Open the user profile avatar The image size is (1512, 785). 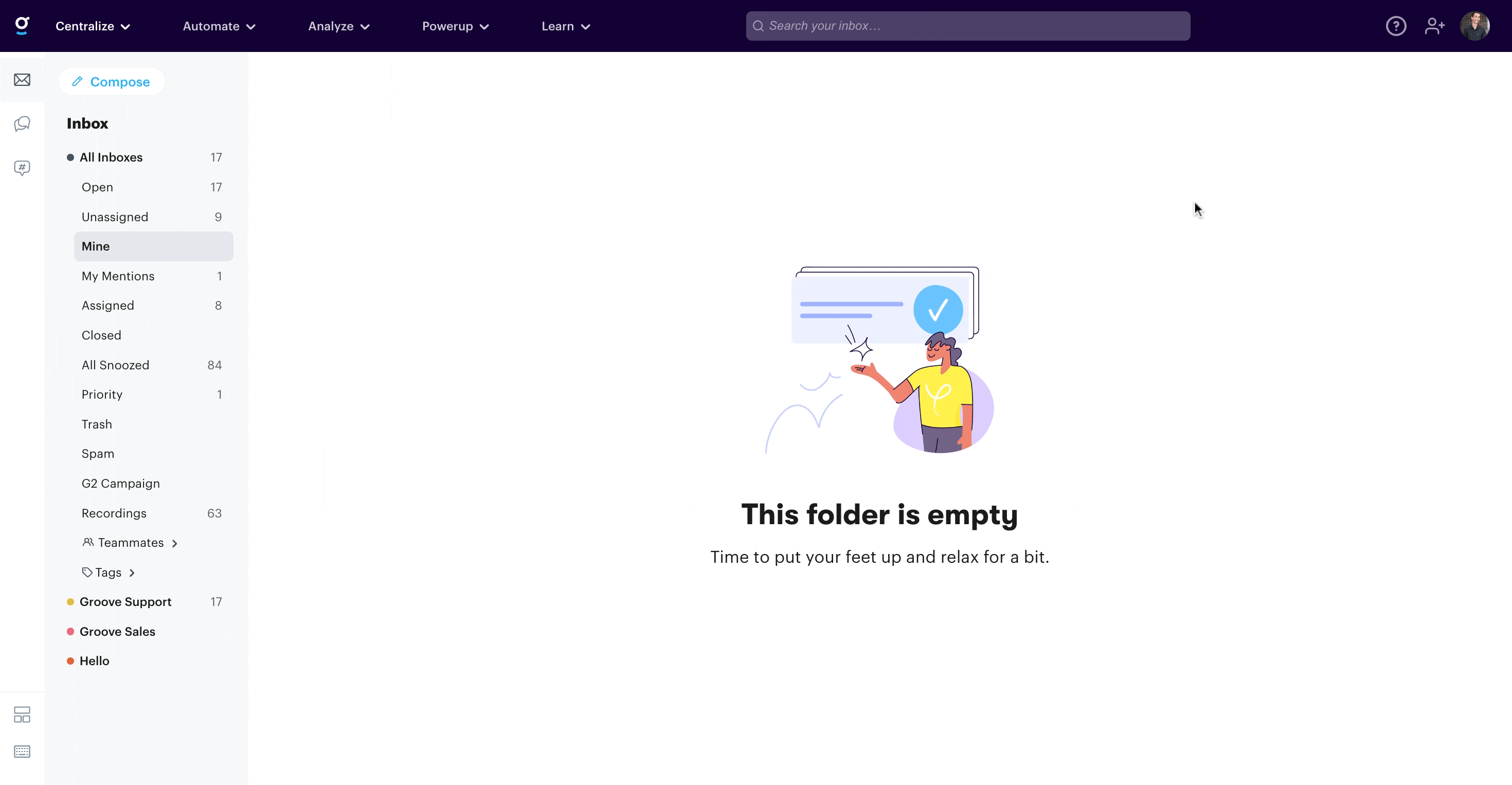point(1474,26)
